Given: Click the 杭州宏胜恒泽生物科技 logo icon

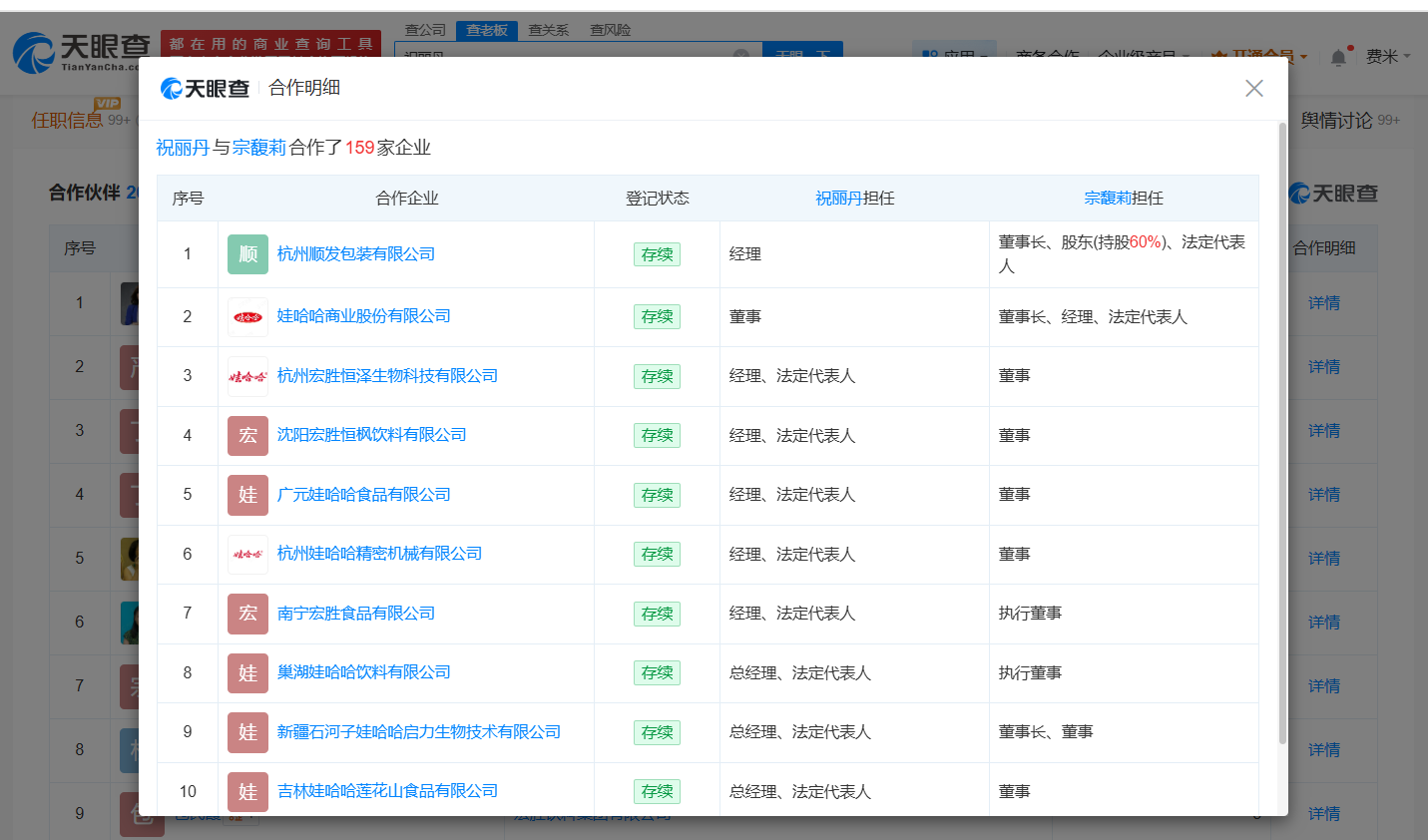Looking at the screenshot, I should [247, 377].
